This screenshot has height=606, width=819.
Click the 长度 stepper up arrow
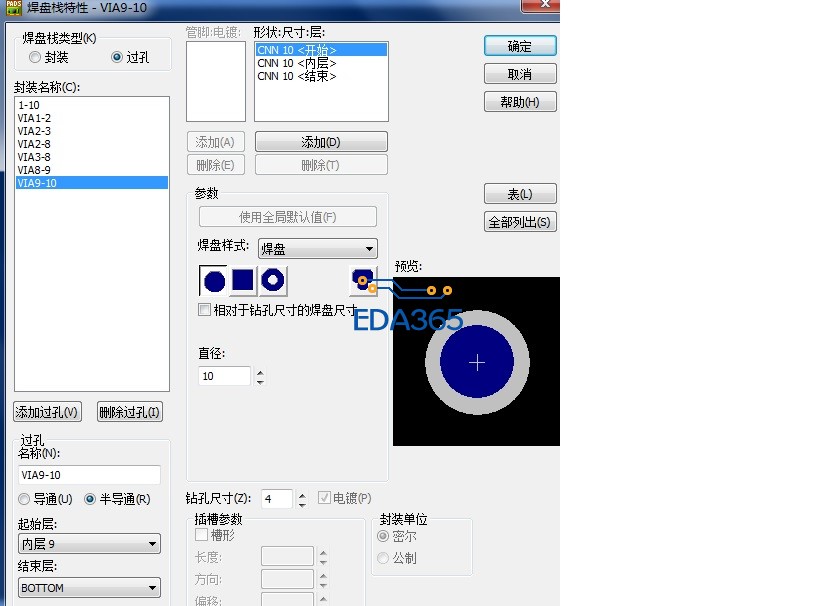323,552
